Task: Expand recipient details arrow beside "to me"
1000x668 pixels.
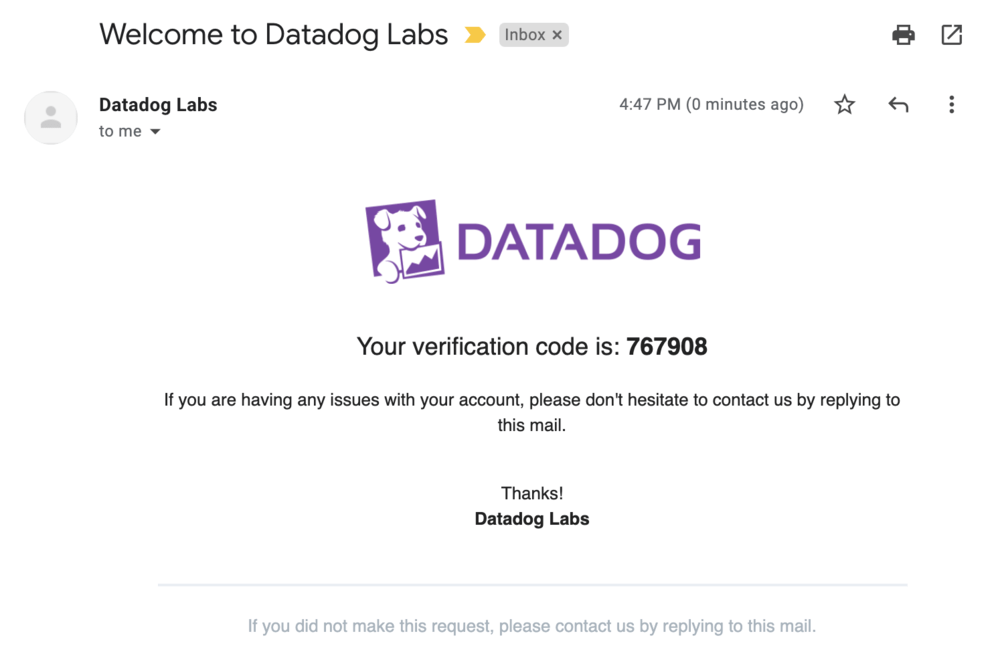Action: tap(155, 132)
